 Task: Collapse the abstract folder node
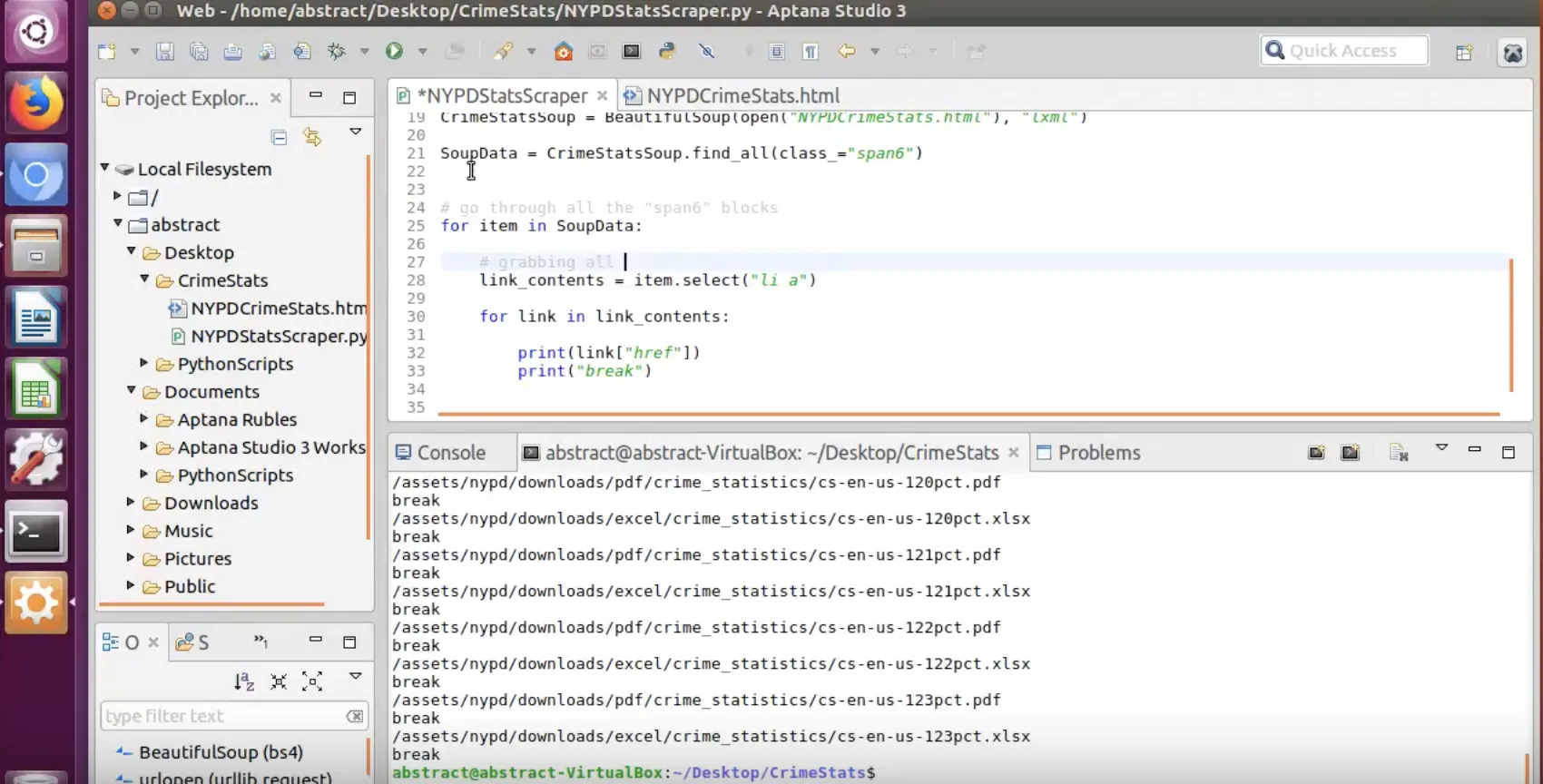[x=118, y=223]
